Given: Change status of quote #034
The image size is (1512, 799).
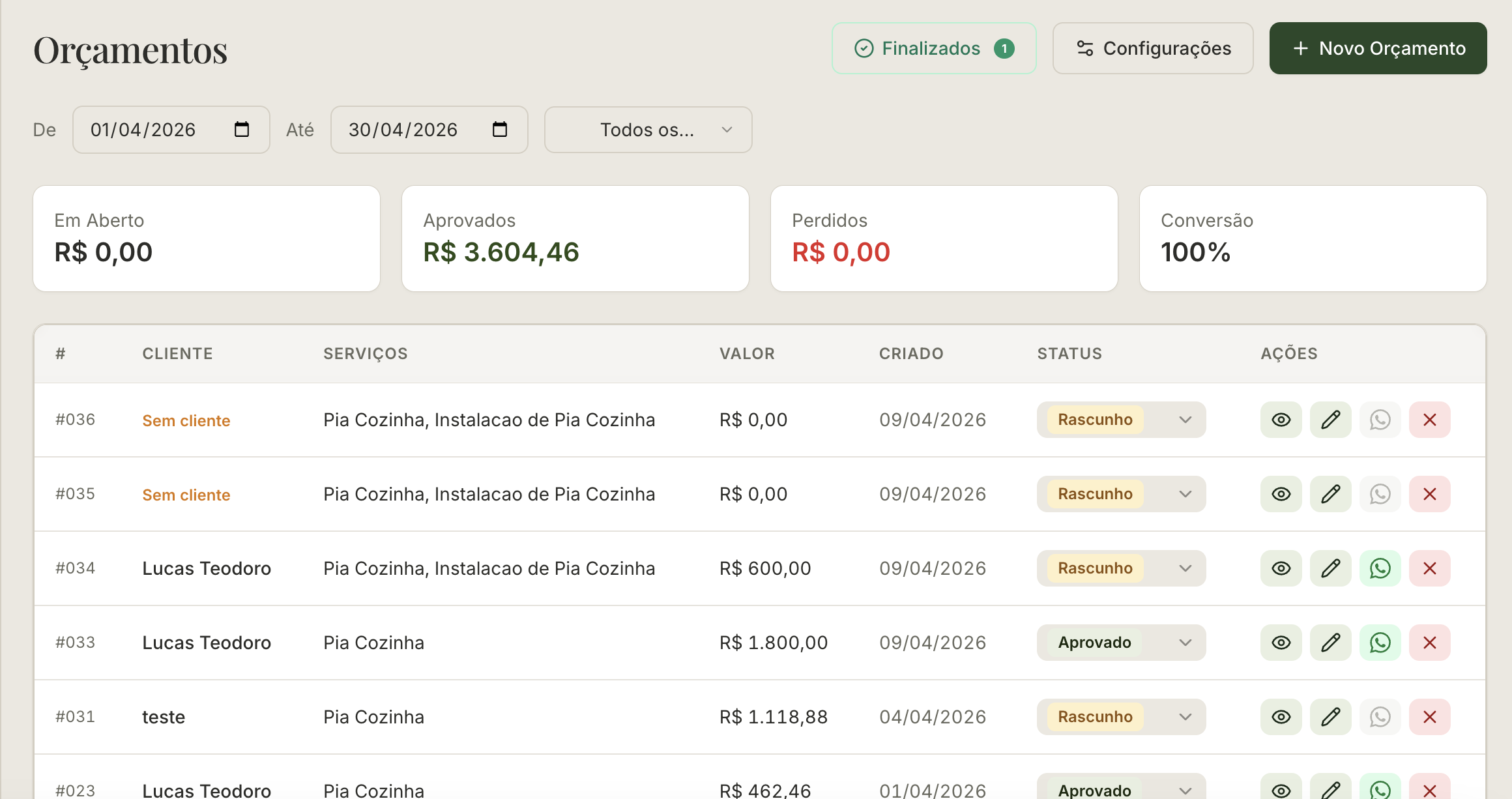Looking at the screenshot, I should pos(1121,568).
